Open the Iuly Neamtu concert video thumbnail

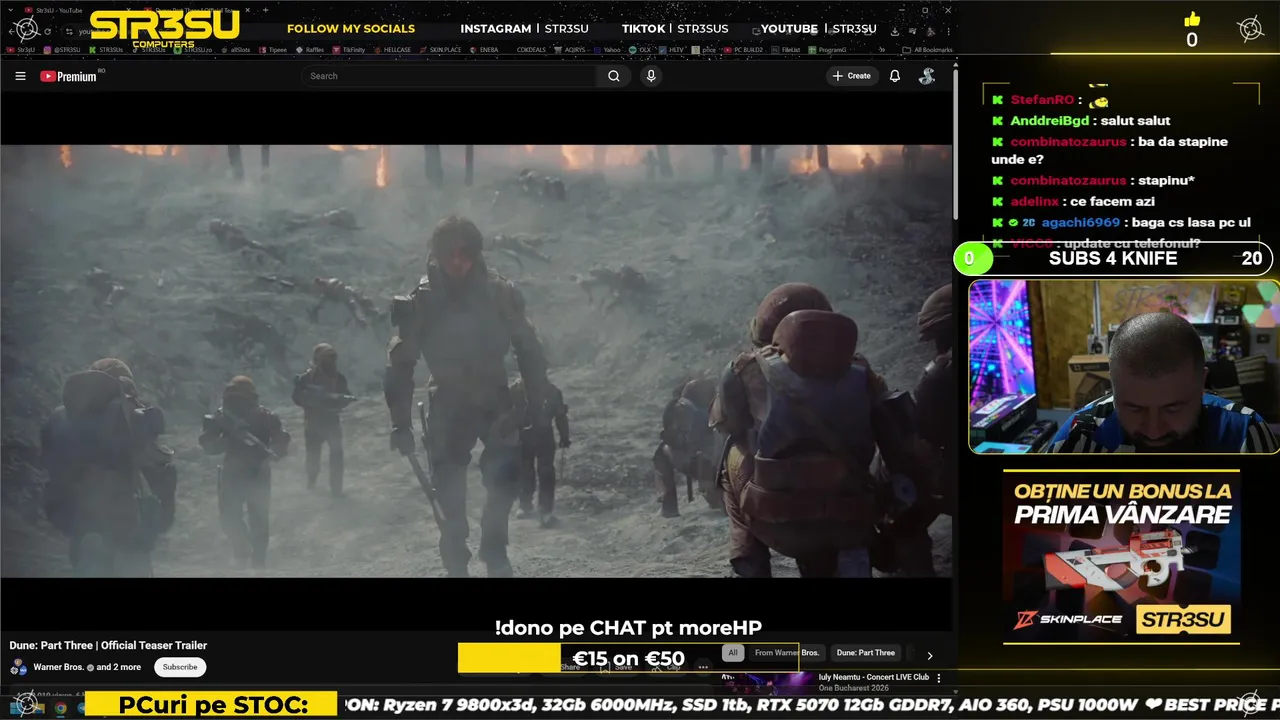[x=768, y=683]
